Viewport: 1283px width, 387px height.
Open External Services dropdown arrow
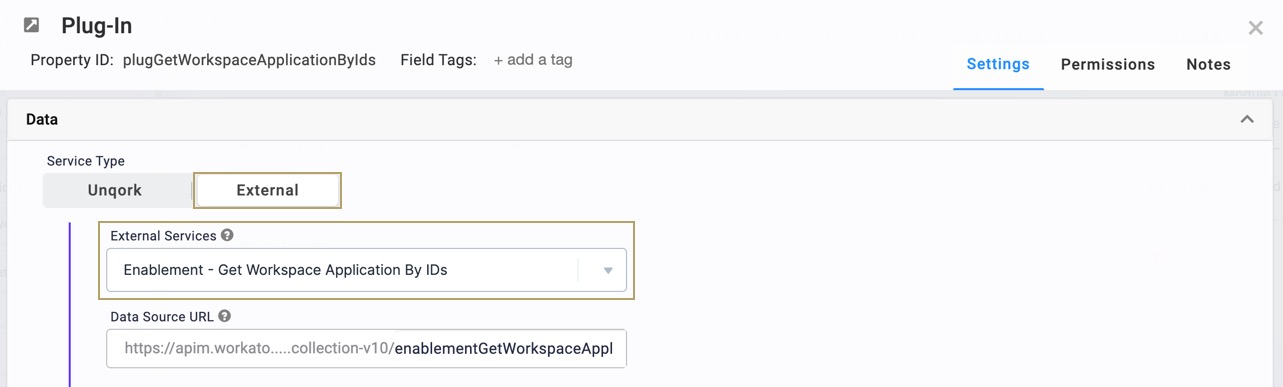pos(607,270)
